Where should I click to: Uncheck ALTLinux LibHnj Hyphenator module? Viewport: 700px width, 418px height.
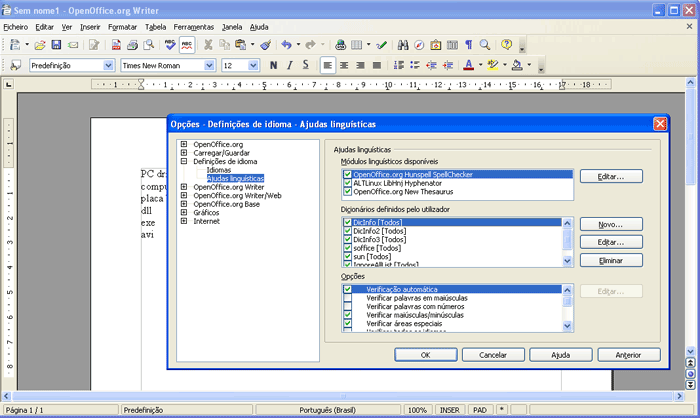(x=347, y=183)
